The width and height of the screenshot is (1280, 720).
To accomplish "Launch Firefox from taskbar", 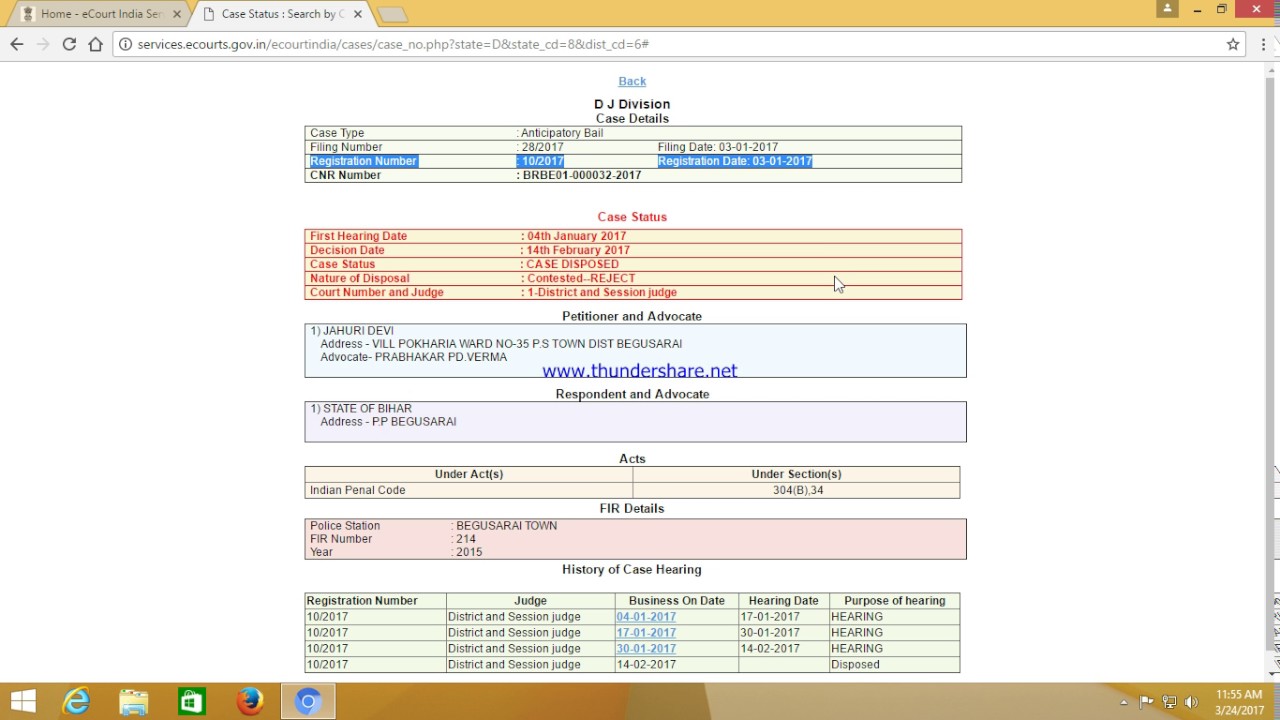I will coord(250,702).
